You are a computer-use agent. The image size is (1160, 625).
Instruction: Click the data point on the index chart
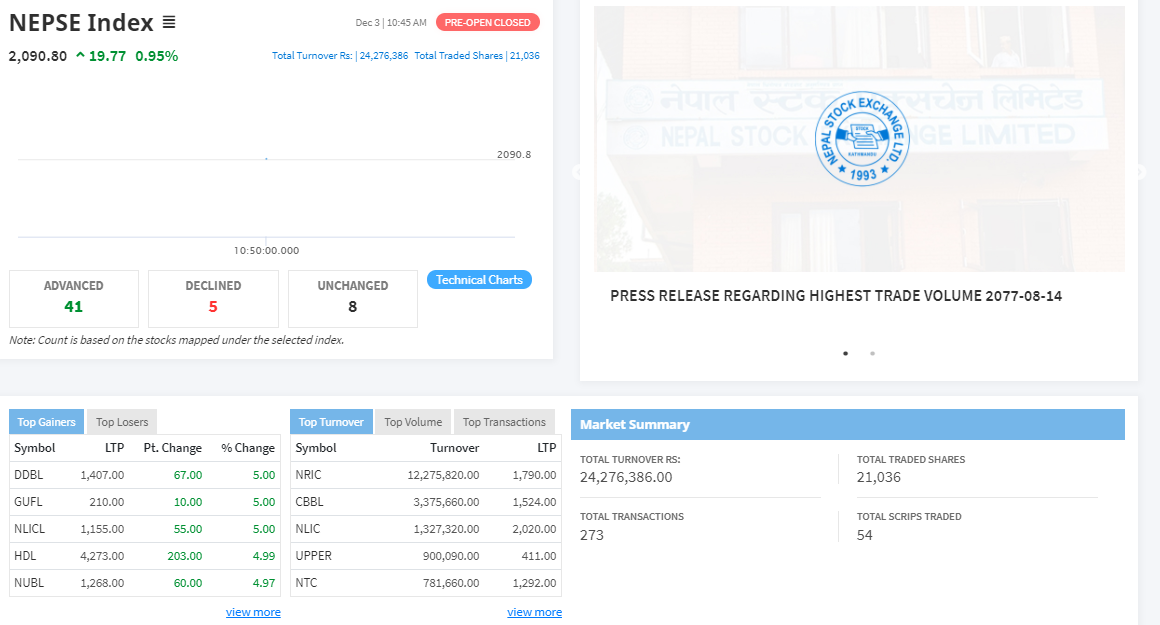coord(266,158)
